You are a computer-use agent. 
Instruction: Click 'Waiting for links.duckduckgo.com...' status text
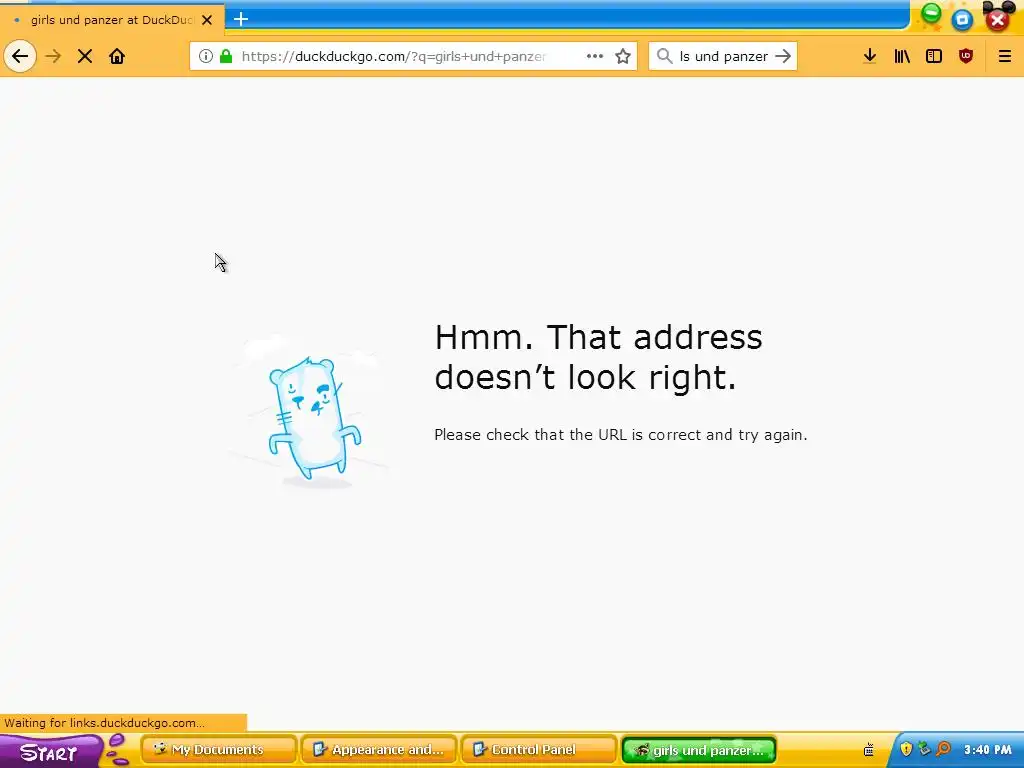(104, 723)
